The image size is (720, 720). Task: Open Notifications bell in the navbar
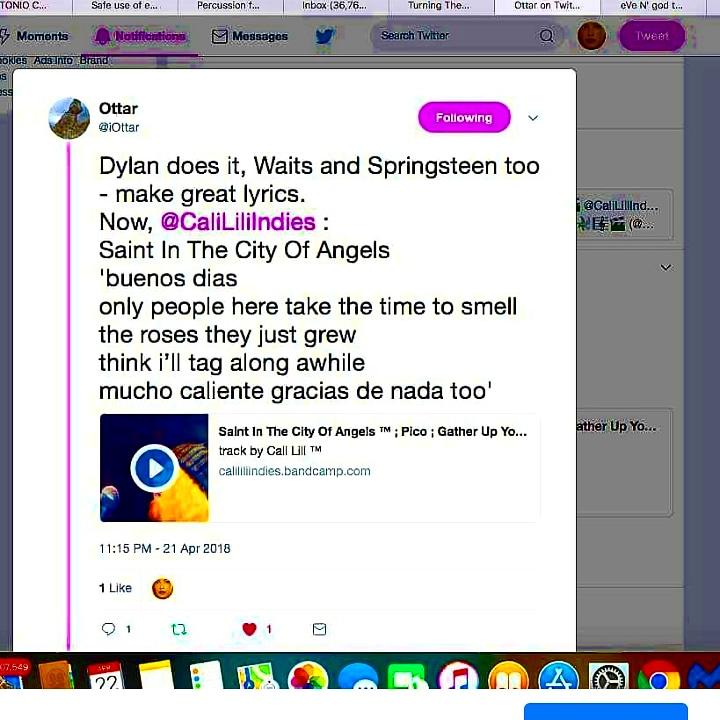[x=141, y=36]
